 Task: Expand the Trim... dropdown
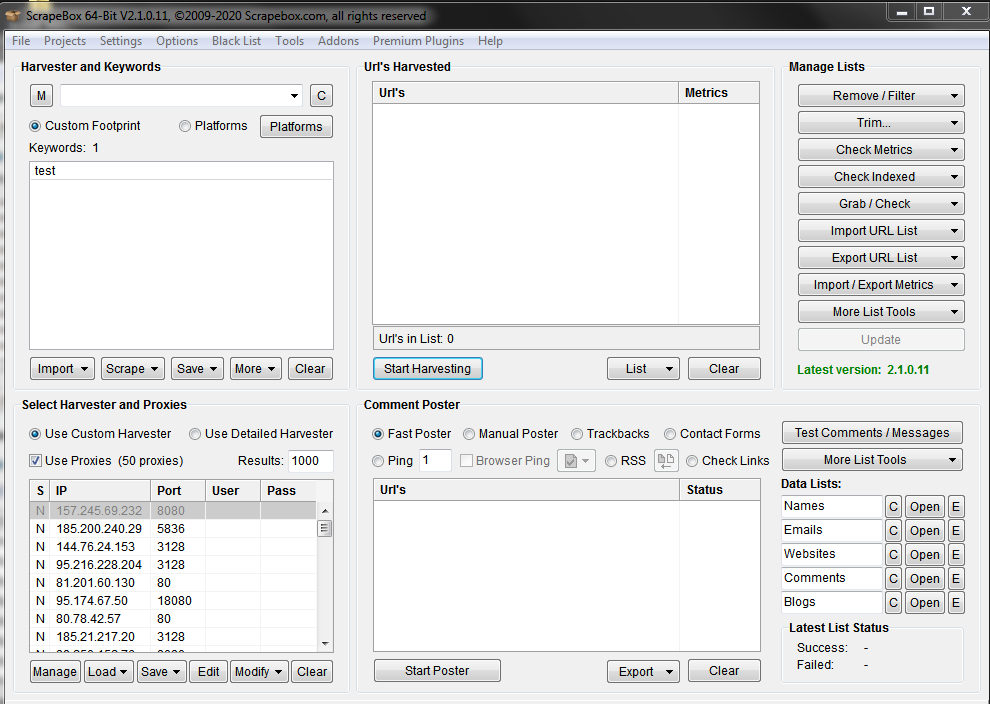[x=881, y=123]
